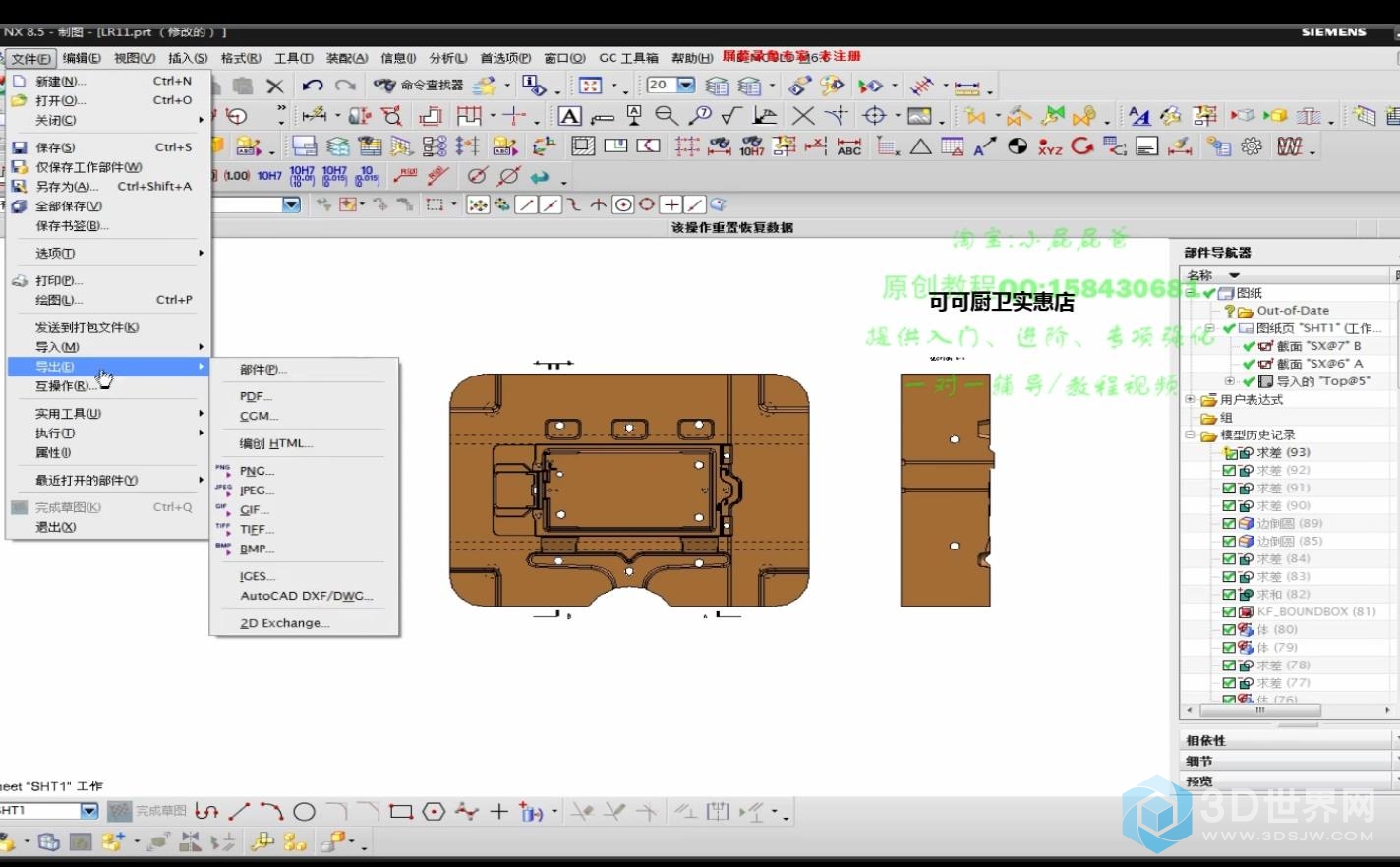Select the sketch Profile curve tool
Image resolution: width=1400 pixels, height=867 pixels.
pos(206,812)
